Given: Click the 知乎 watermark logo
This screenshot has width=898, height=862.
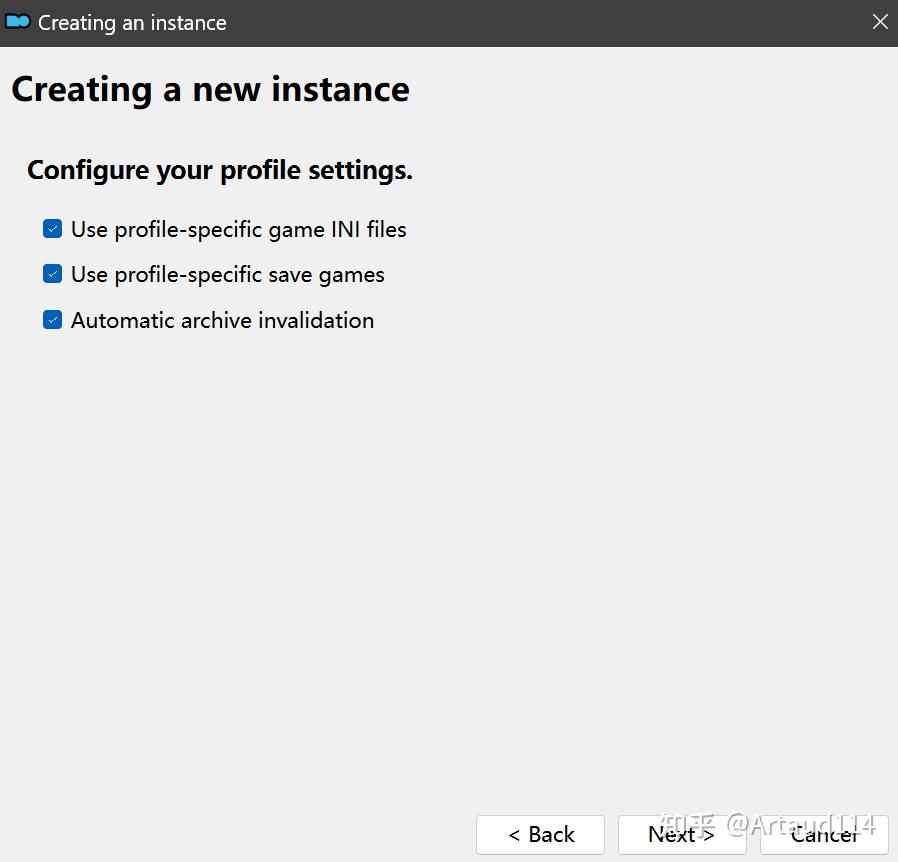Looking at the screenshot, I should (688, 826).
